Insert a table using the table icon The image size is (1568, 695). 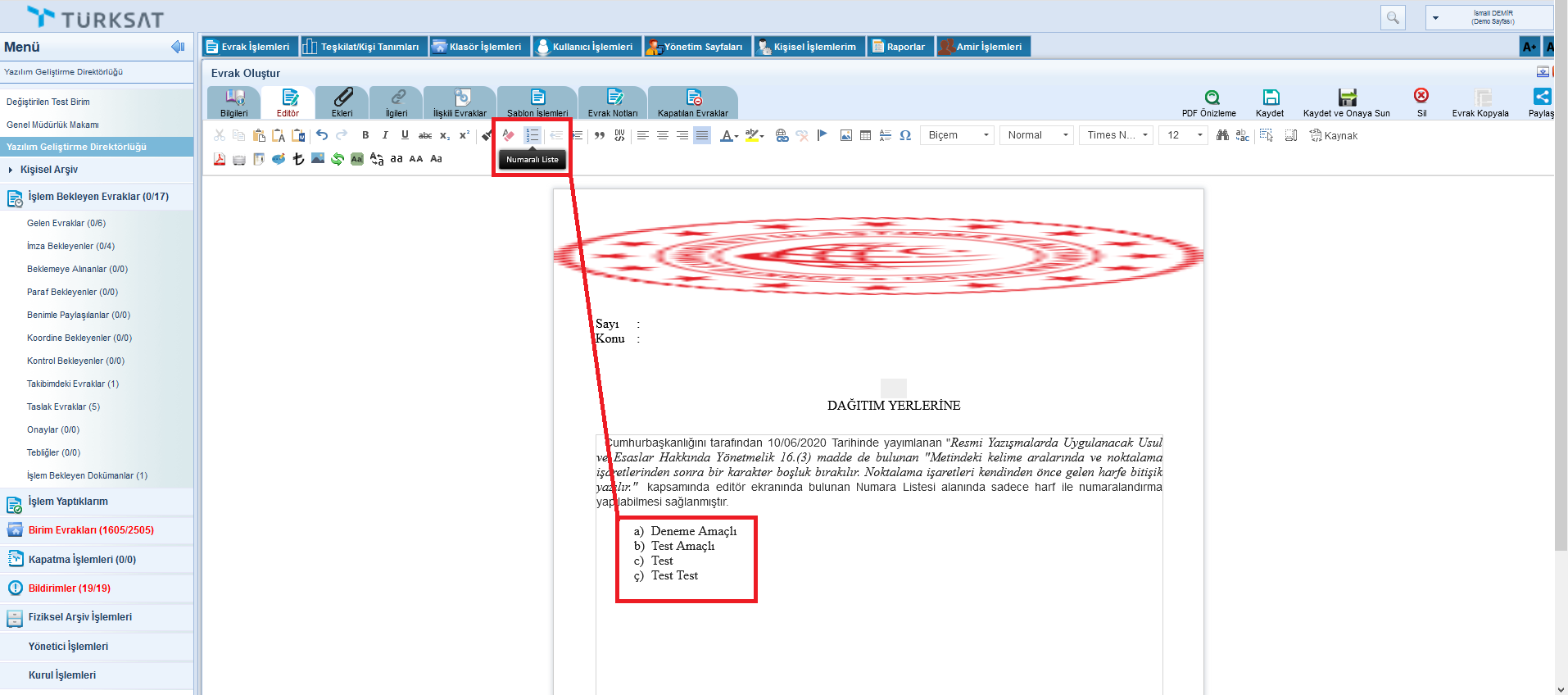pos(866,135)
